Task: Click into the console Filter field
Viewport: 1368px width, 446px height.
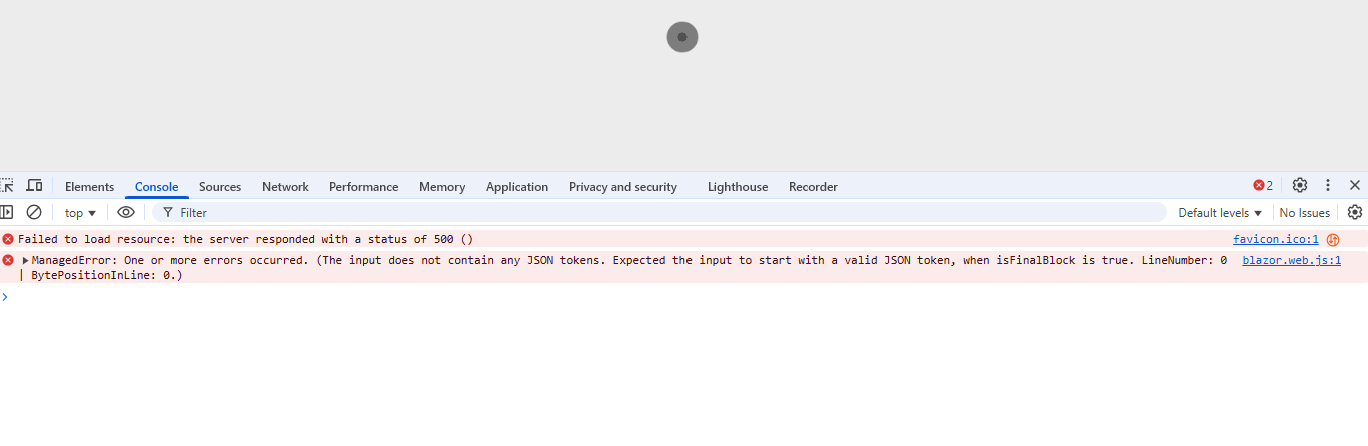Action: point(660,213)
